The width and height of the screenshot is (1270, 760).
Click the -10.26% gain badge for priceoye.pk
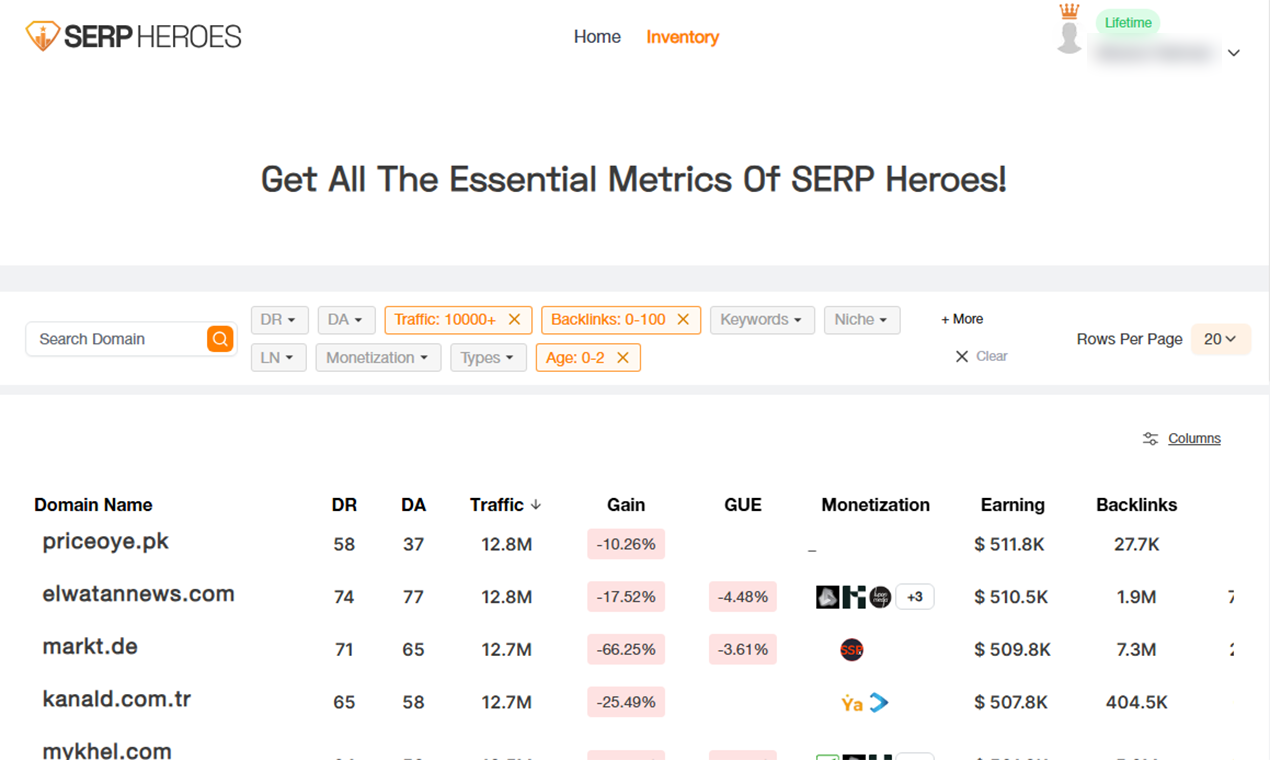626,544
